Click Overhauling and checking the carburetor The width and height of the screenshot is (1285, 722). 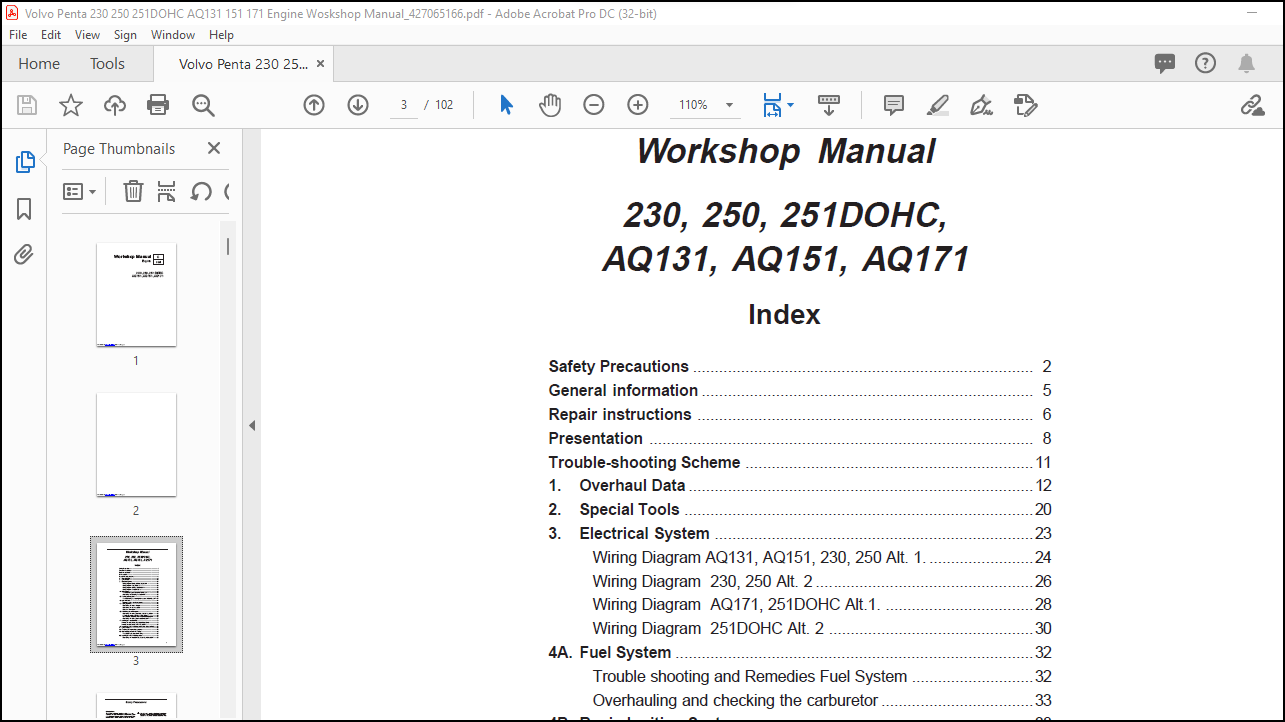coord(822,700)
